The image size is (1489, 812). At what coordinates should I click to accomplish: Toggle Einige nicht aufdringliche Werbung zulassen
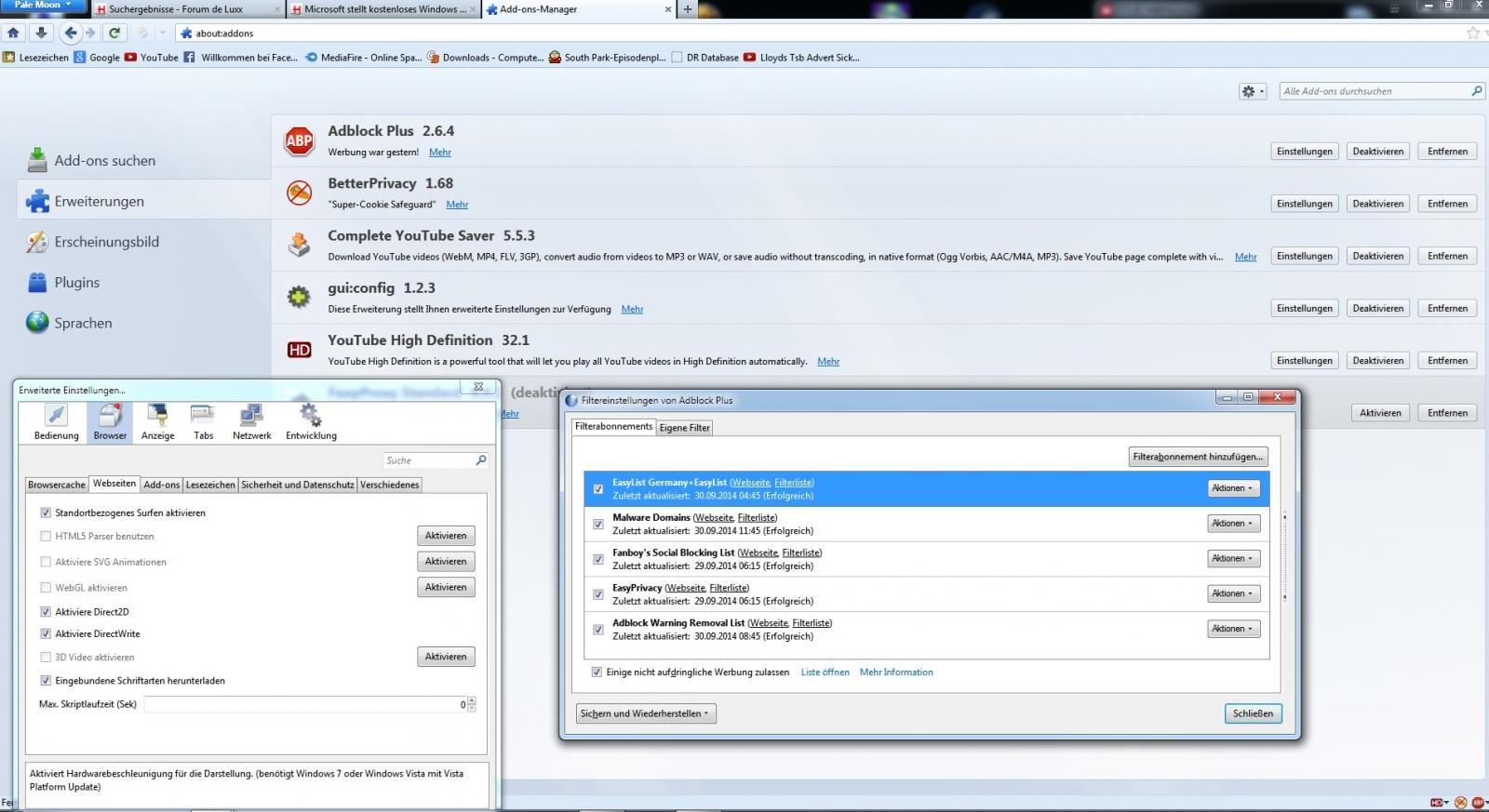(597, 672)
